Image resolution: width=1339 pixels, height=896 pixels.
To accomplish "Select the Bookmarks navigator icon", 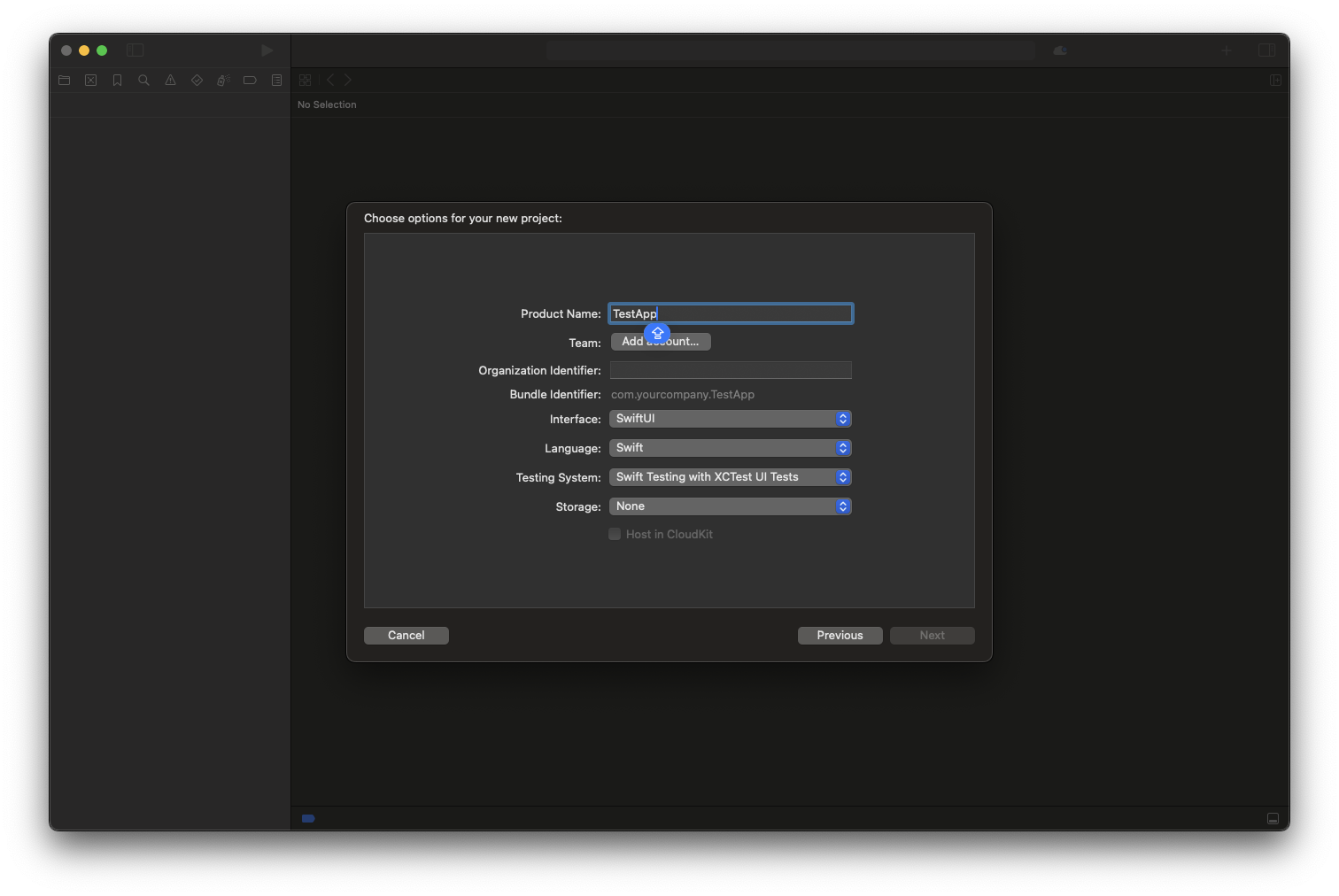I will (x=117, y=80).
